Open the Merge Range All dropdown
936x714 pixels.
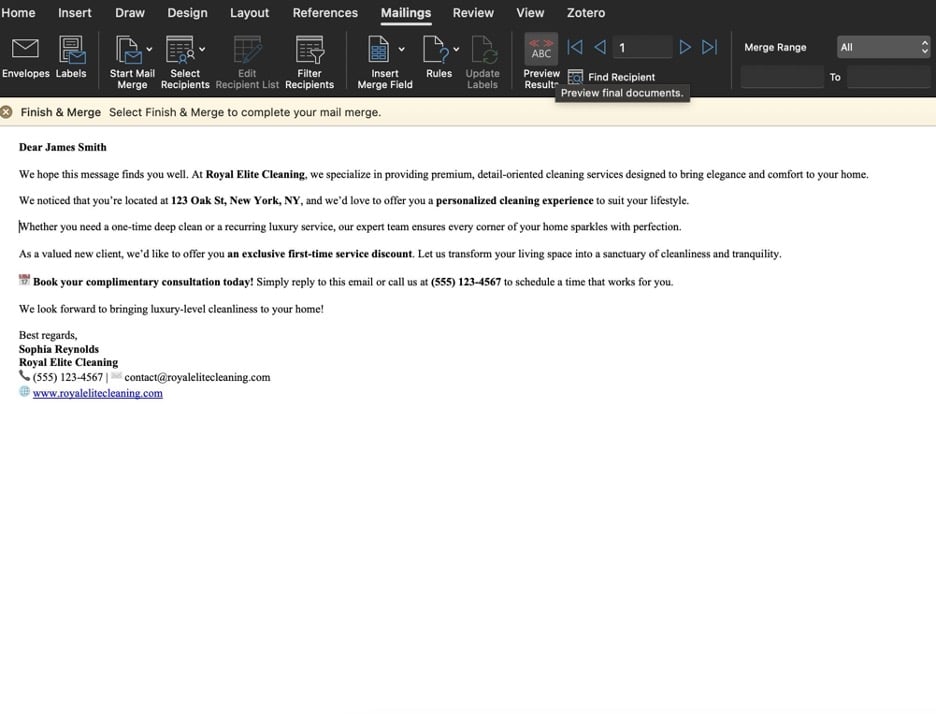point(882,46)
